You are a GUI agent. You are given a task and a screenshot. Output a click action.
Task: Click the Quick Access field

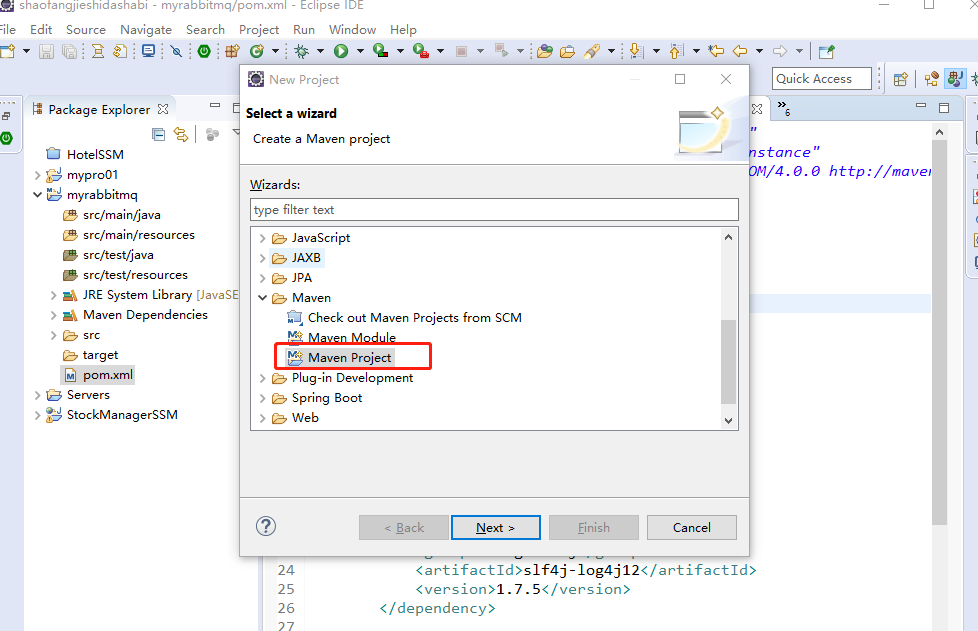pyautogui.click(x=821, y=79)
